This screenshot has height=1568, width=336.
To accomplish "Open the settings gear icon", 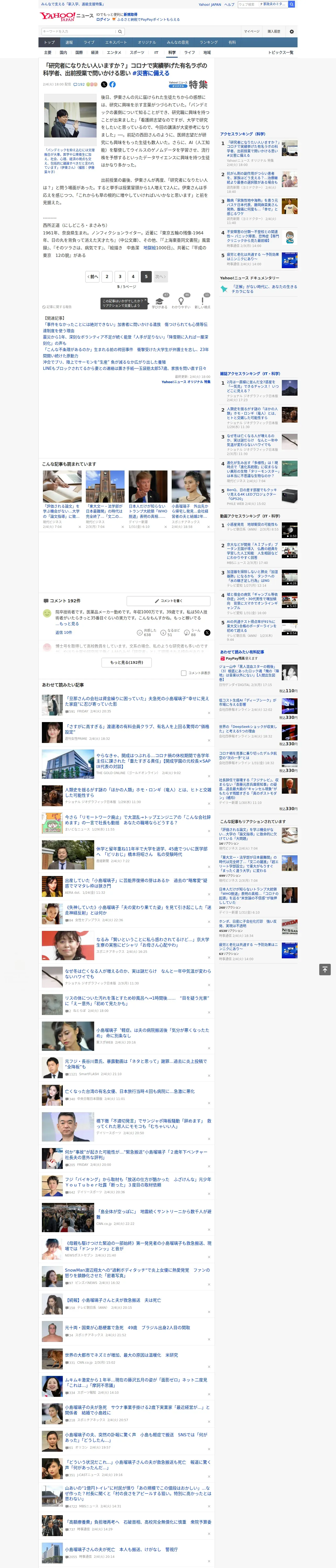I will pyautogui.click(x=292, y=31).
